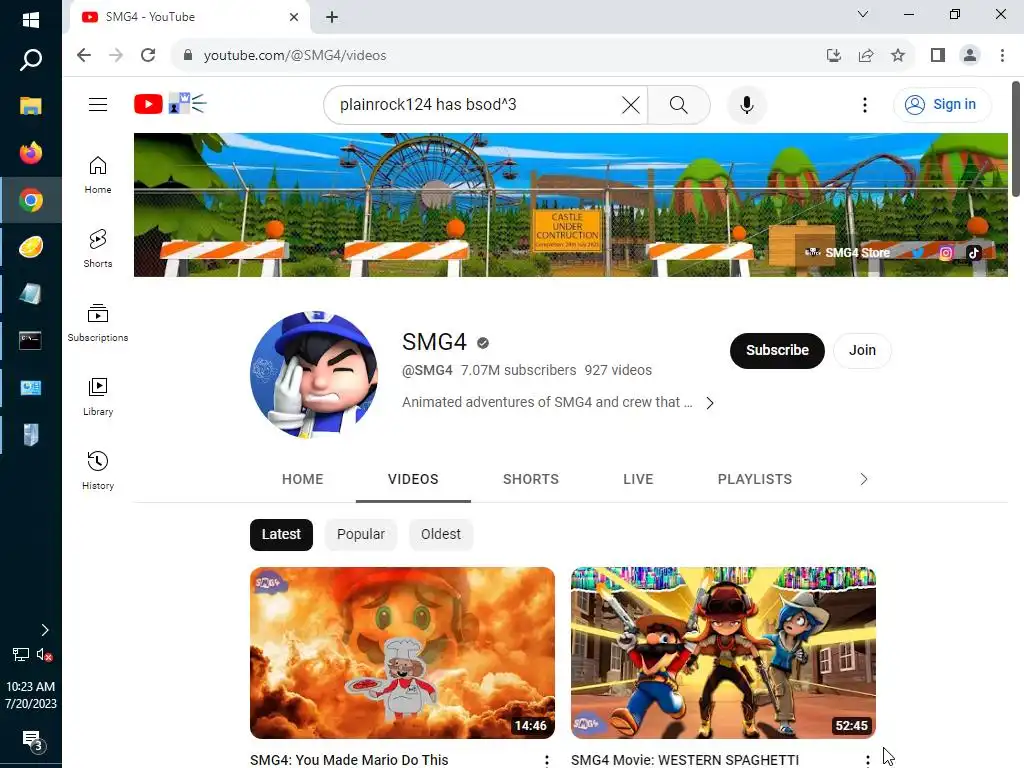Open Windows Start menu
This screenshot has width=1024, height=768.
pyautogui.click(x=31, y=20)
